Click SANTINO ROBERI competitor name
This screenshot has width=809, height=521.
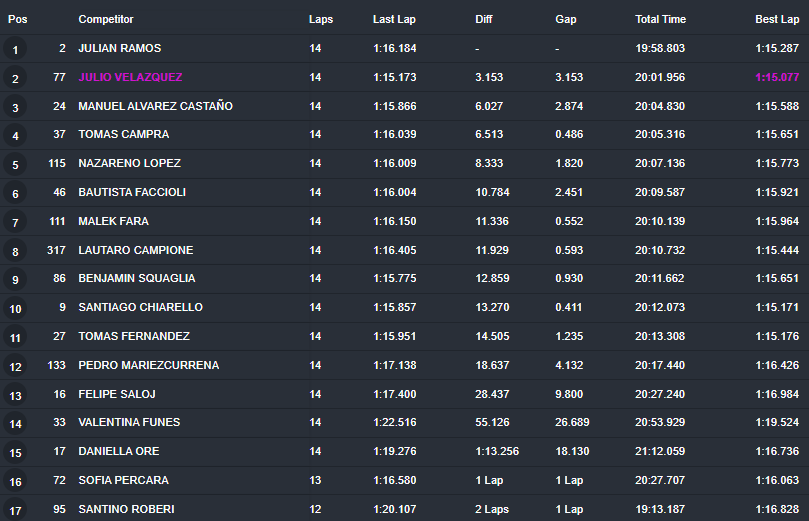[126, 509]
